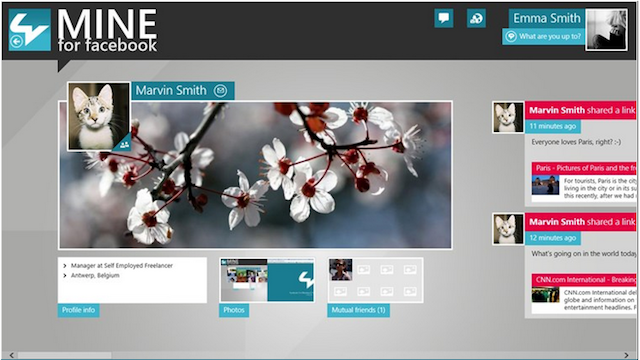The image size is (640, 360).
Task: Open the cherry blossom cover photo
Action: (255, 175)
